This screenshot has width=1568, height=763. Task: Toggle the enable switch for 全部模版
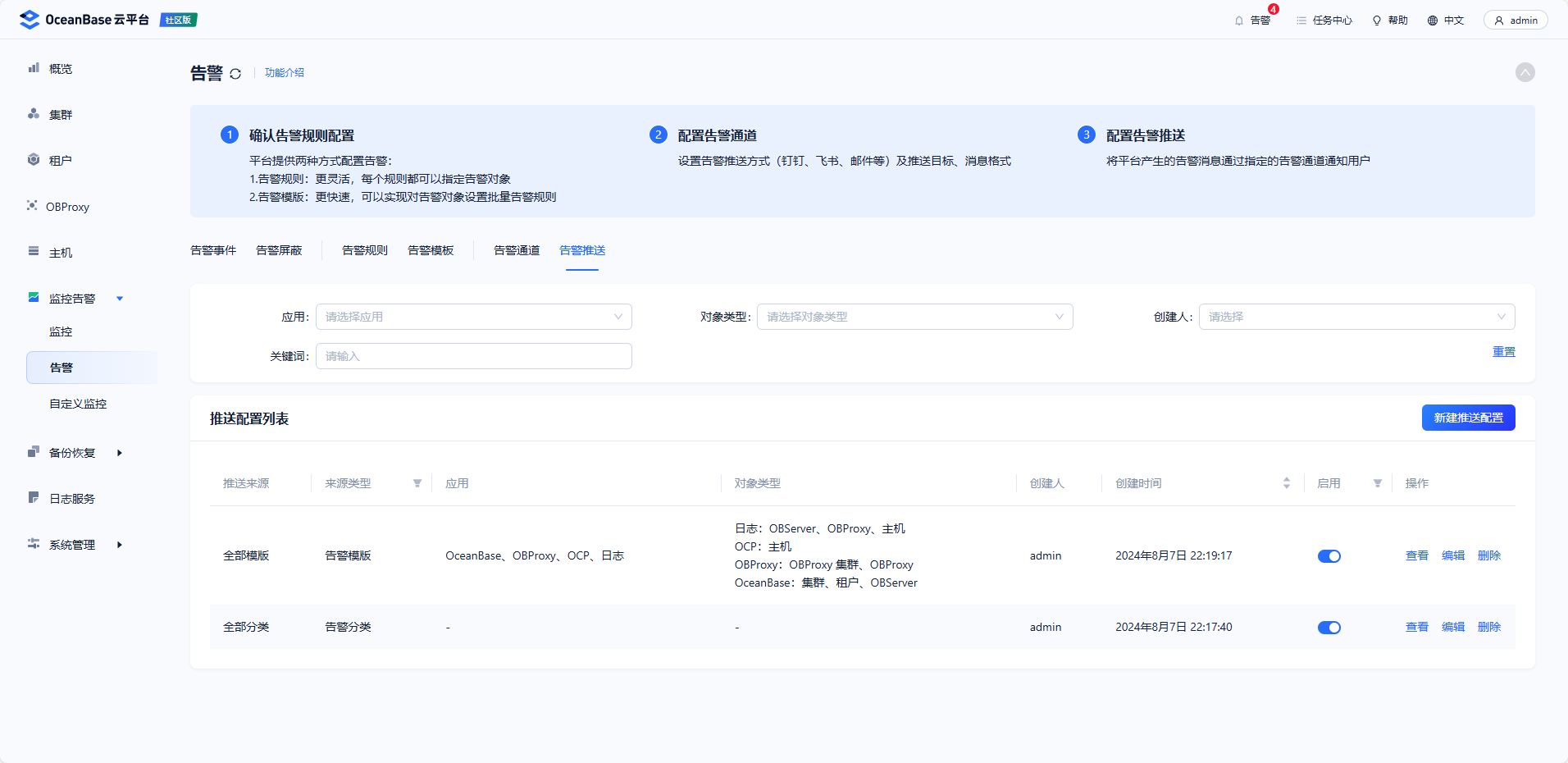pyautogui.click(x=1329, y=556)
